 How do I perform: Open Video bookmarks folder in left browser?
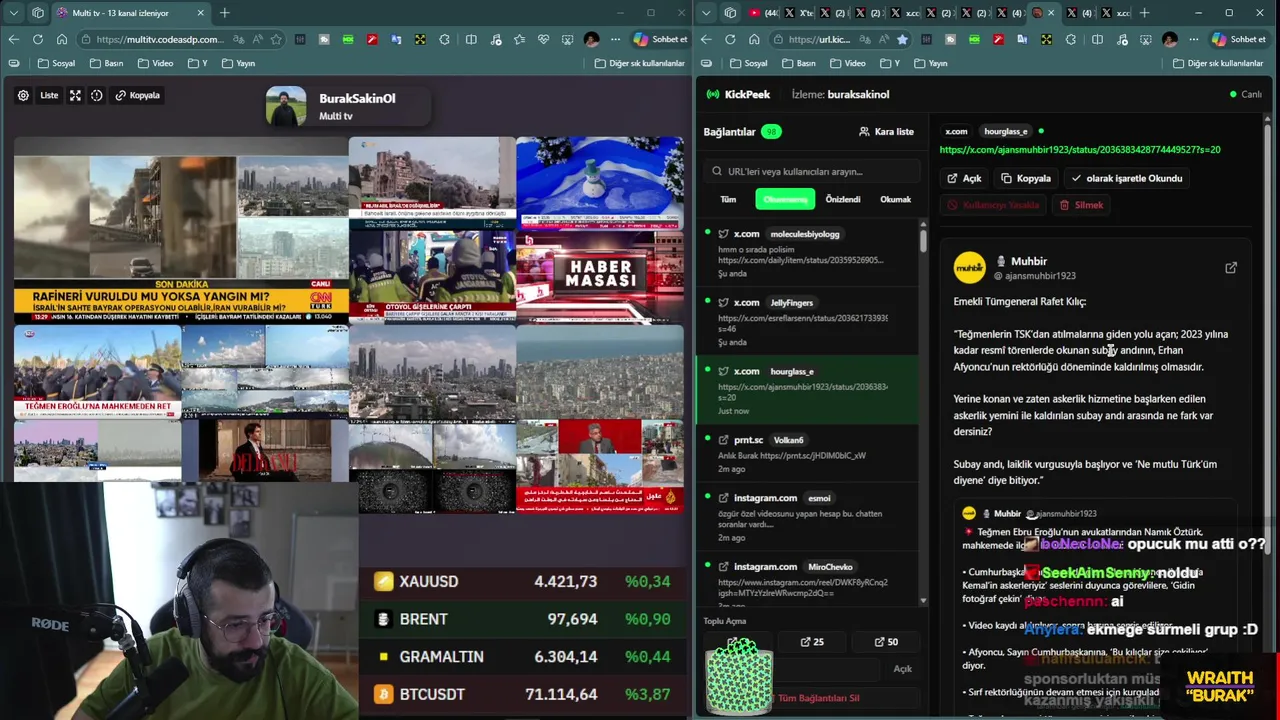[155, 63]
